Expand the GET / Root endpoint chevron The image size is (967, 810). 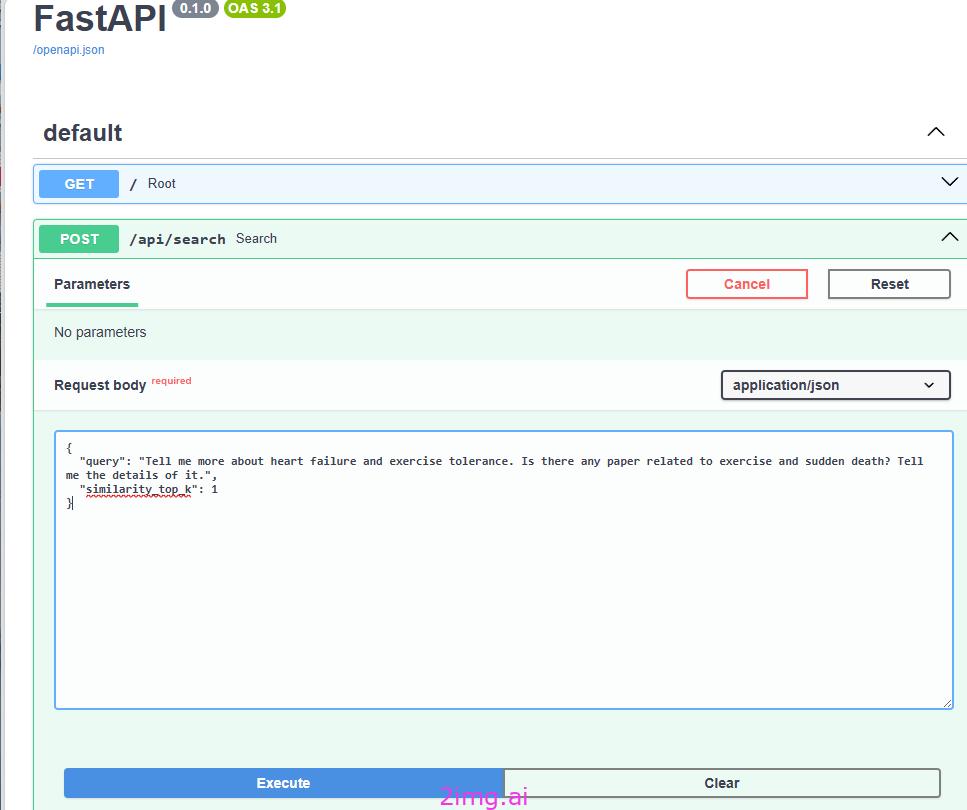[950, 182]
